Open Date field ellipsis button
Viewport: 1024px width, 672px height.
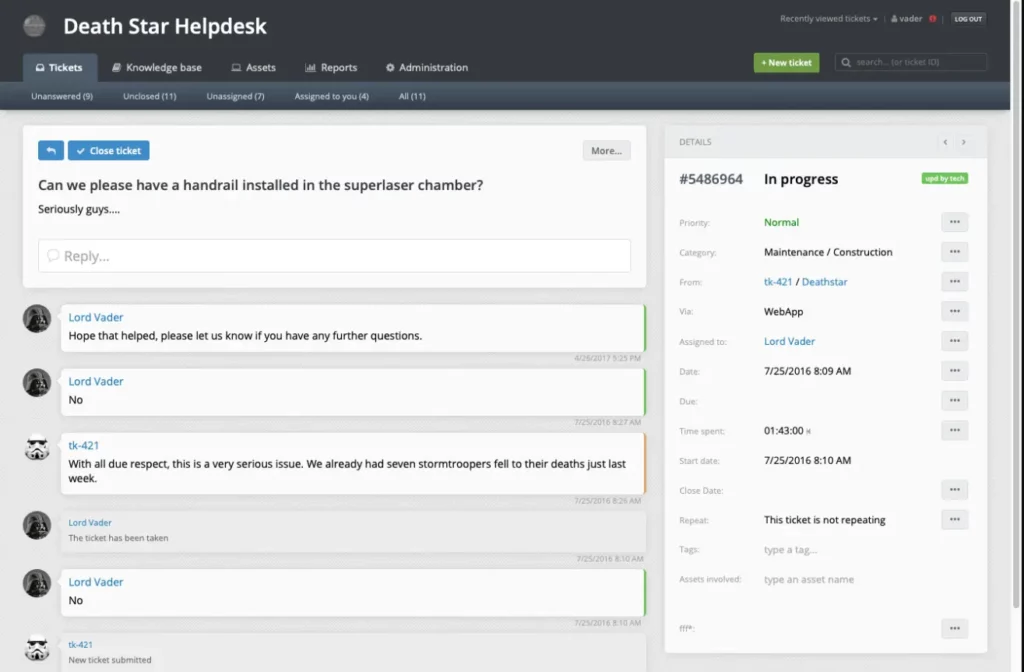pyautogui.click(x=955, y=371)
